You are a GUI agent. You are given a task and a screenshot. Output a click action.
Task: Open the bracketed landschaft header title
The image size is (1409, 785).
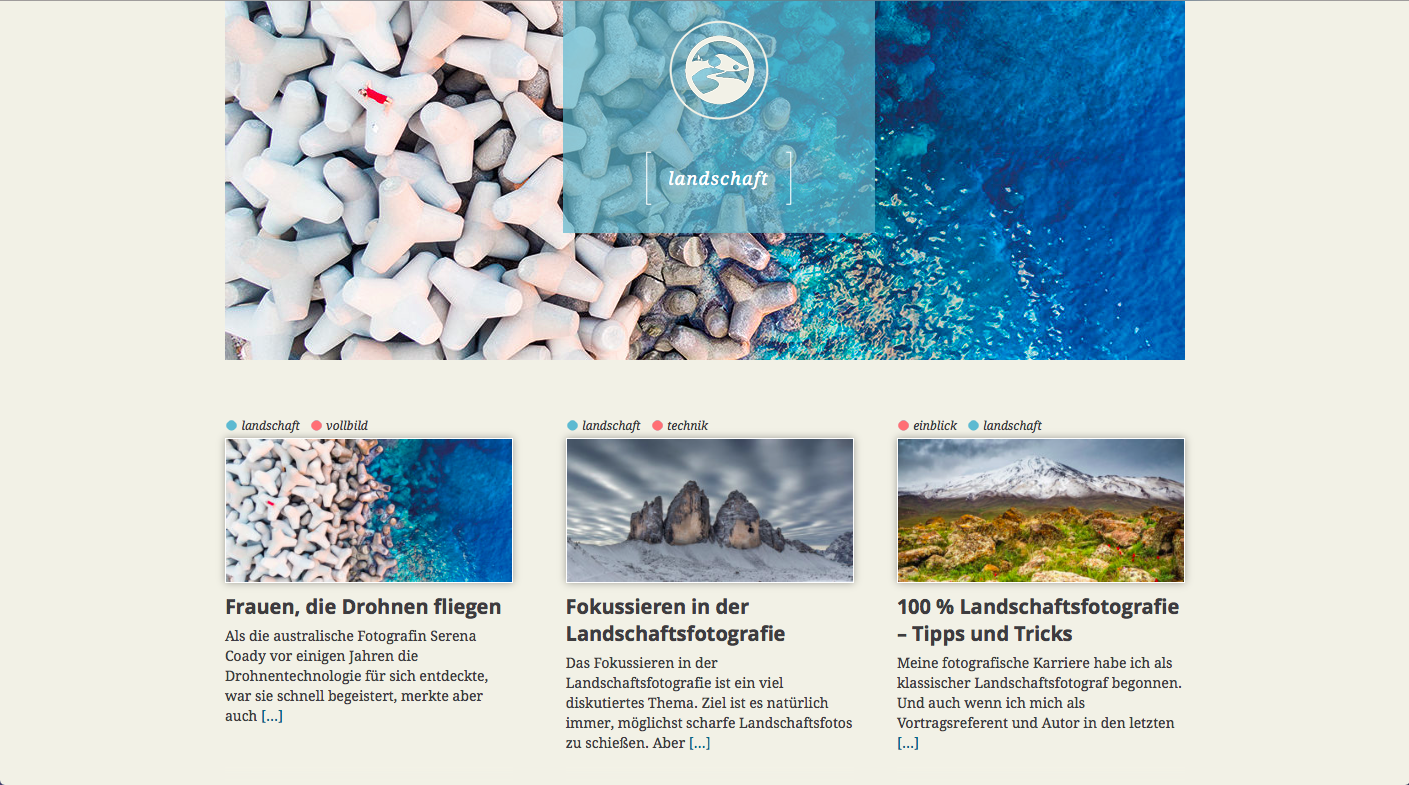(x=718, y=179)
